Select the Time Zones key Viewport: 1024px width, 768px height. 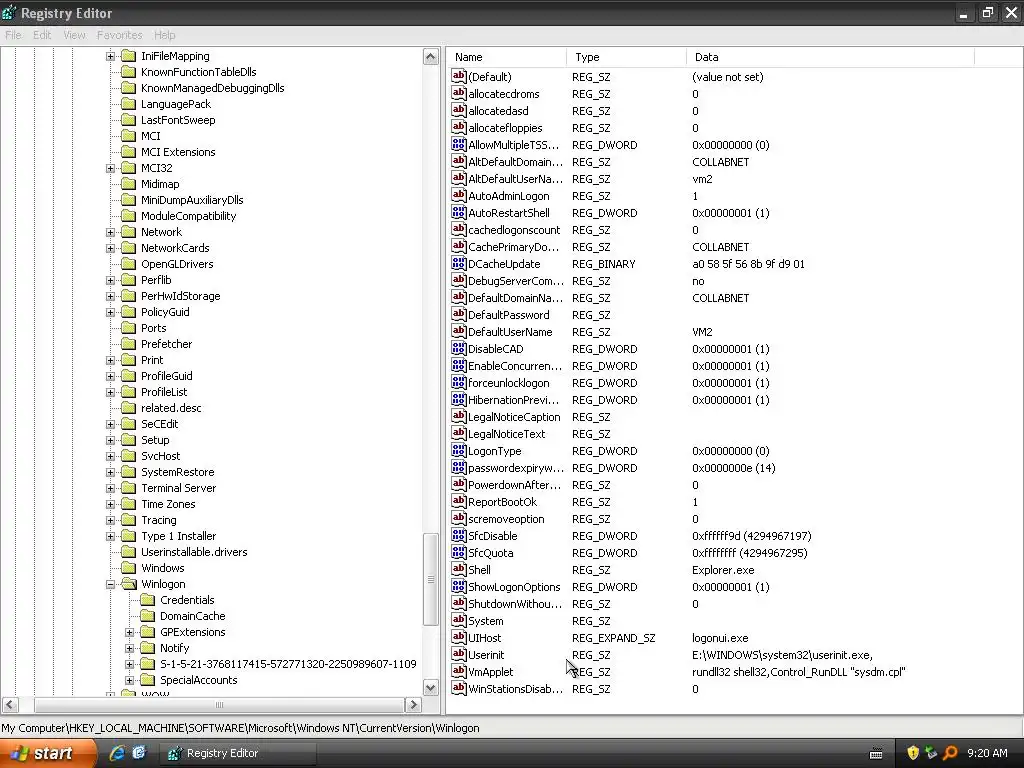click(168, 504)
